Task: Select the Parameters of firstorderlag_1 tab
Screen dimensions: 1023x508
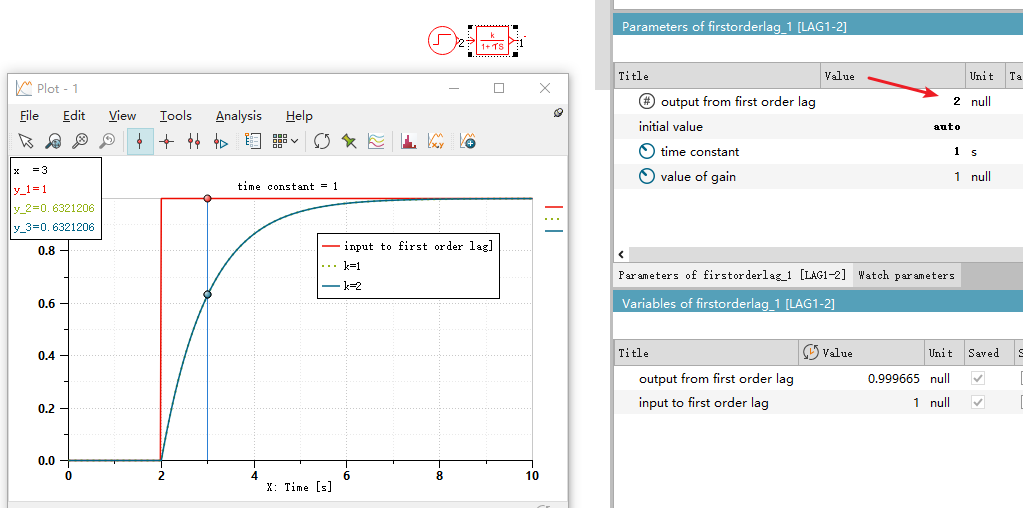Action: click(732, 275)
